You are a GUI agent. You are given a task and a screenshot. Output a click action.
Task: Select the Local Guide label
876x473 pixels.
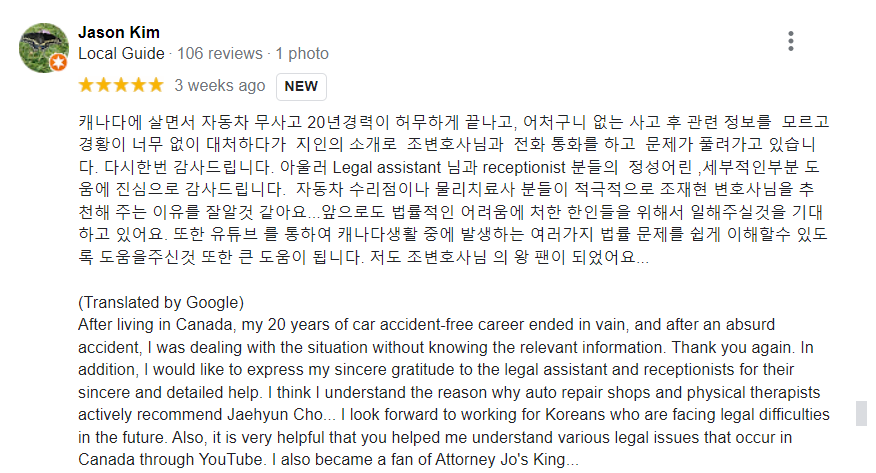[x=121, y=54]
